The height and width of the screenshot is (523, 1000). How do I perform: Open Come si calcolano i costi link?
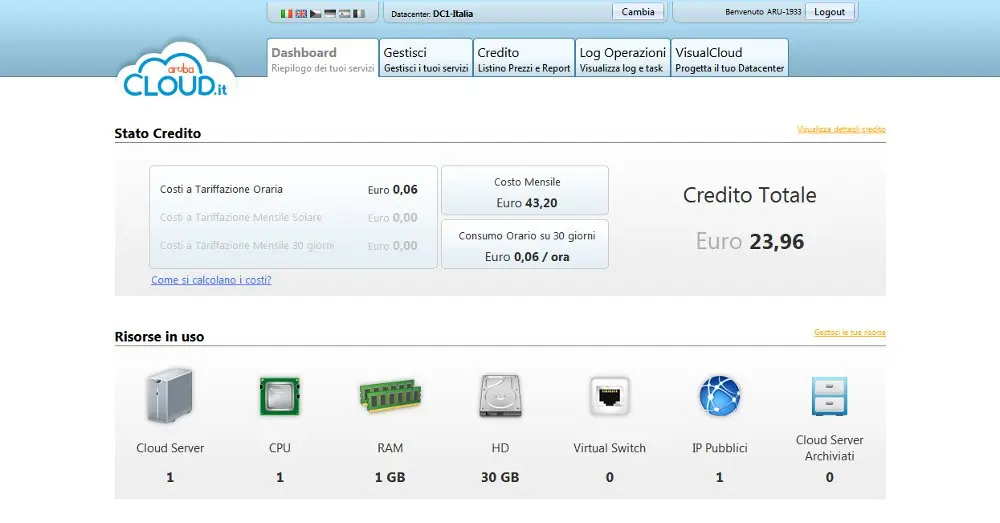(x=211, y=280)
